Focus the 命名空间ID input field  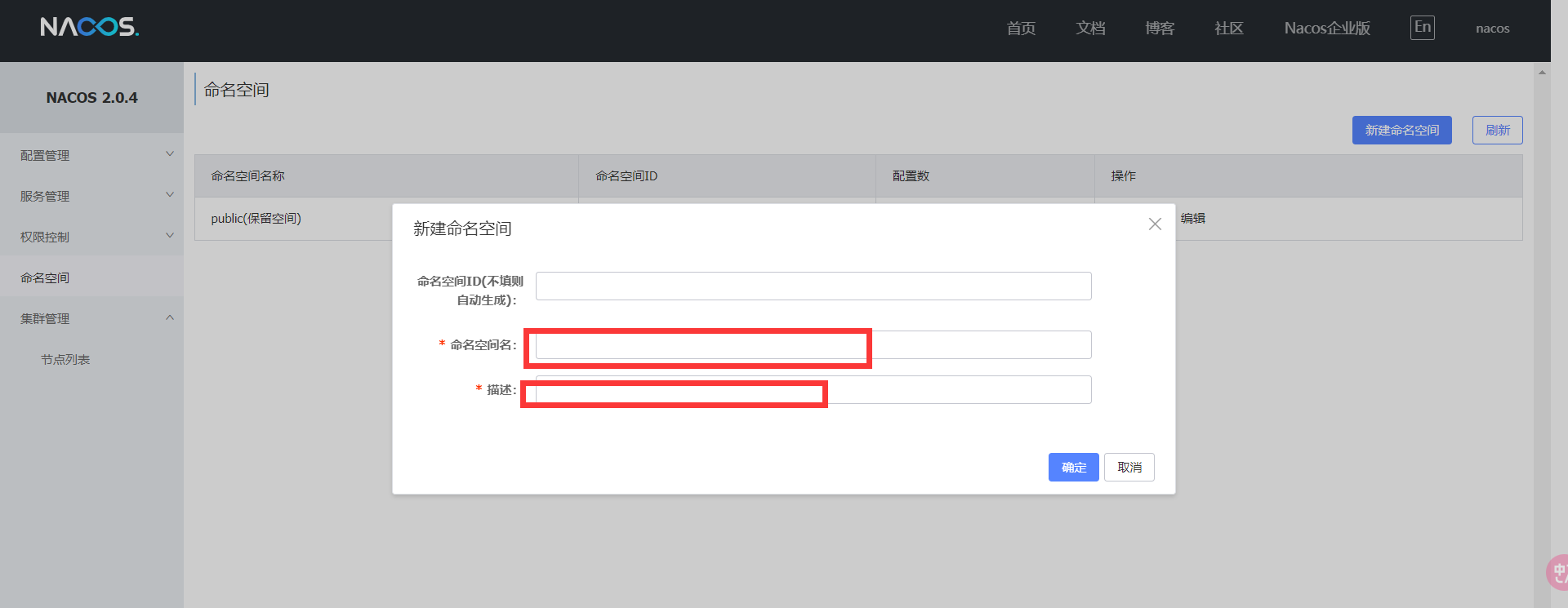(x=813, y=286)
